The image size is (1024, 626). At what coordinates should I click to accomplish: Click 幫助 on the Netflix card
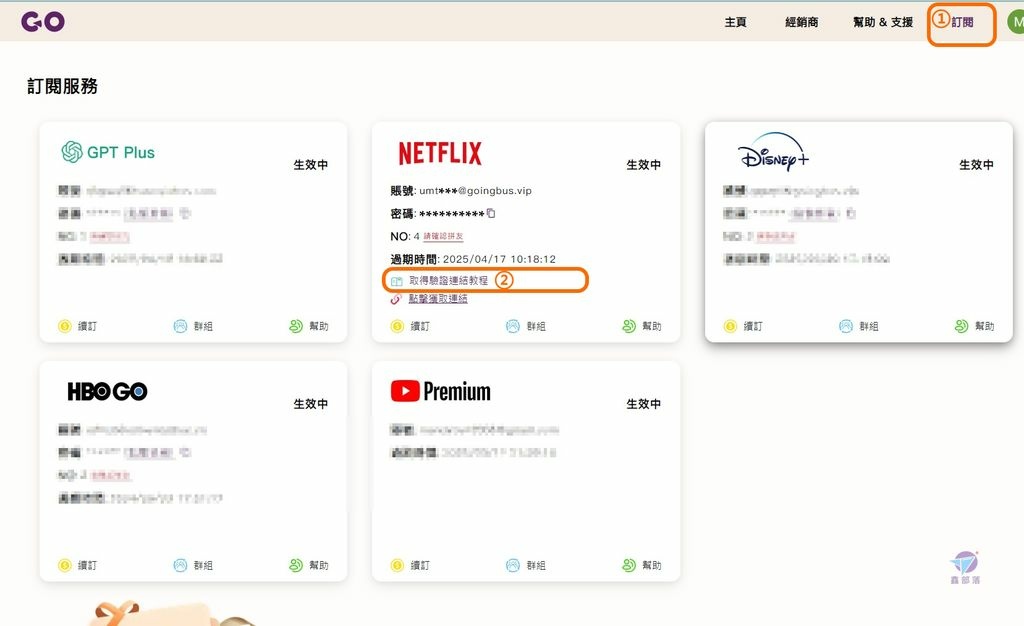(x=642, y=326)
